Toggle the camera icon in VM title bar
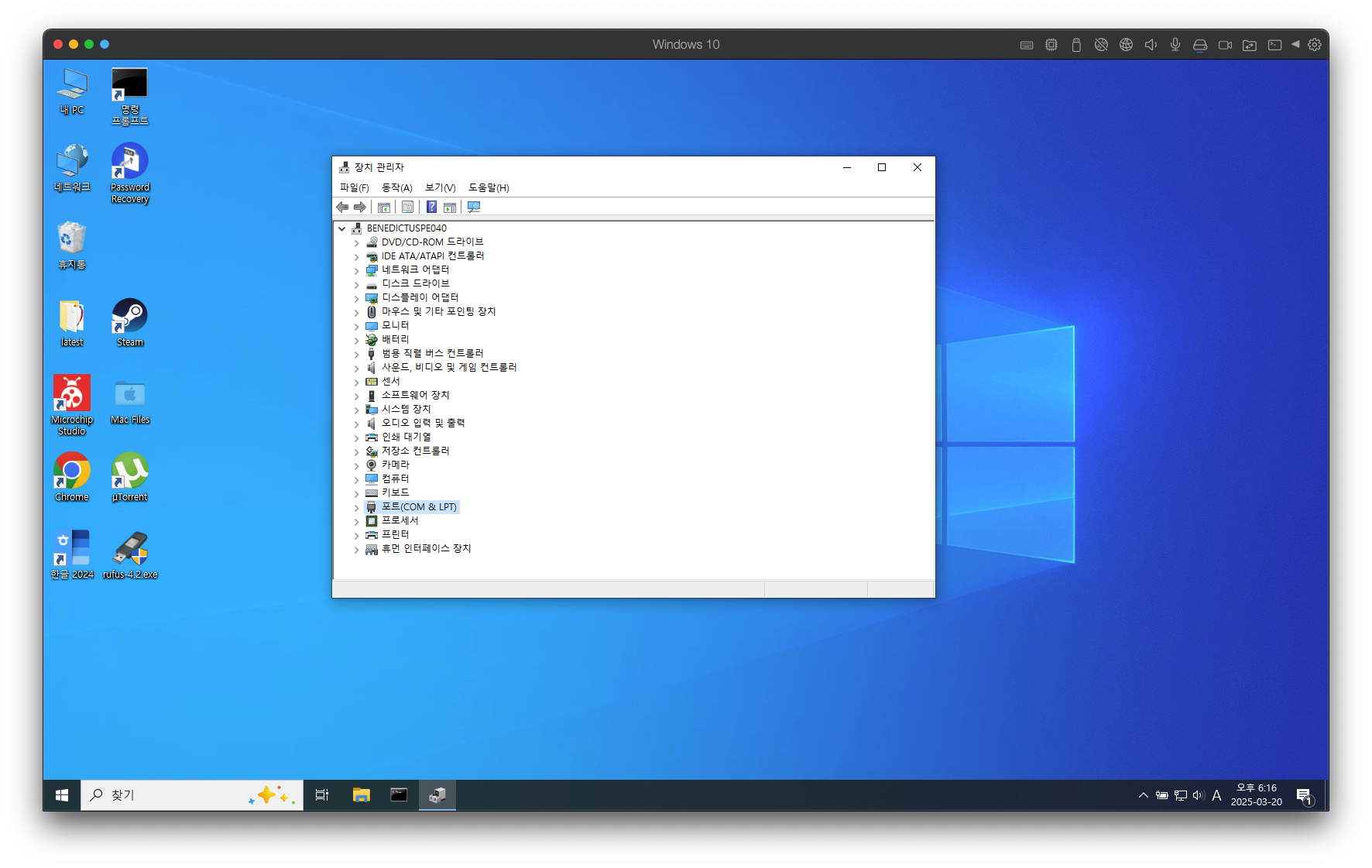 point(1225,45)
